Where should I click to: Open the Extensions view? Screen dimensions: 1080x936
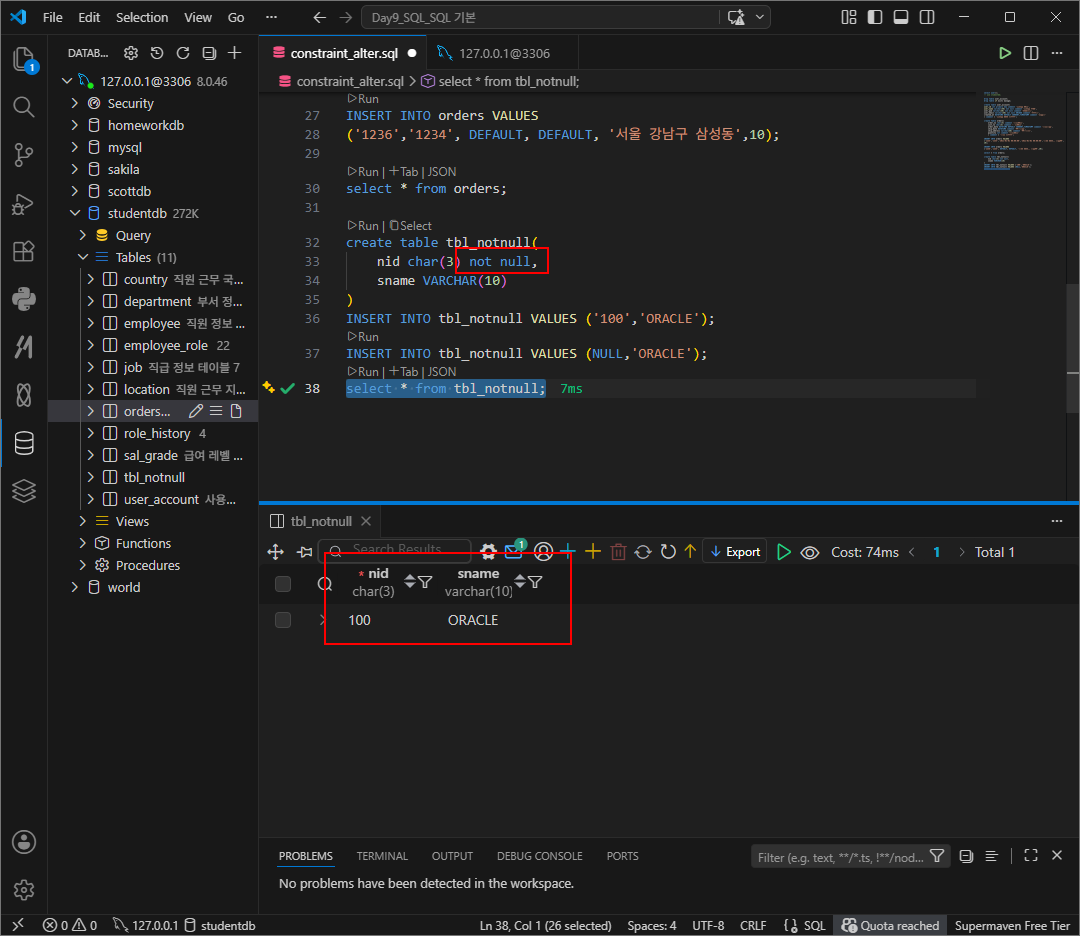[23, 251]
